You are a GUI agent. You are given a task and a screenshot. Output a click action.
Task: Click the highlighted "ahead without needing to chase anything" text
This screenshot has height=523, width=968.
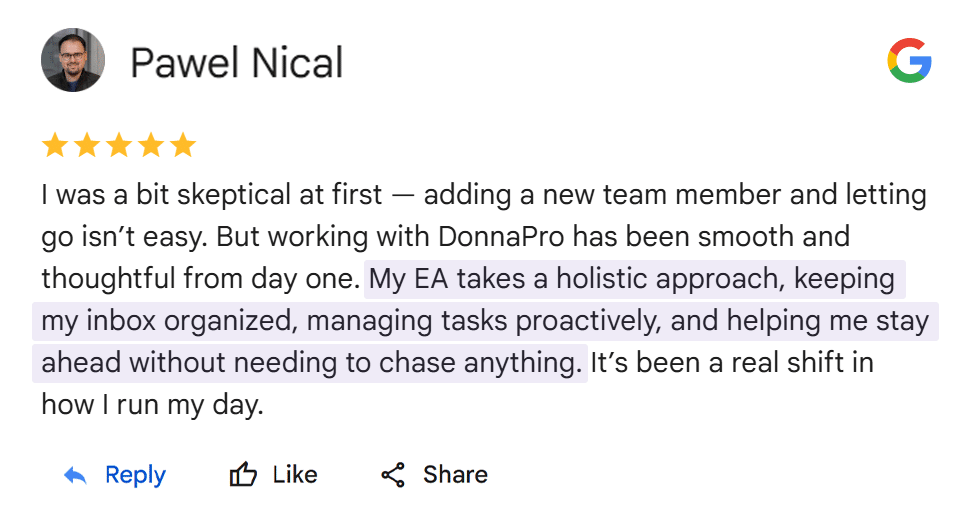311,363
